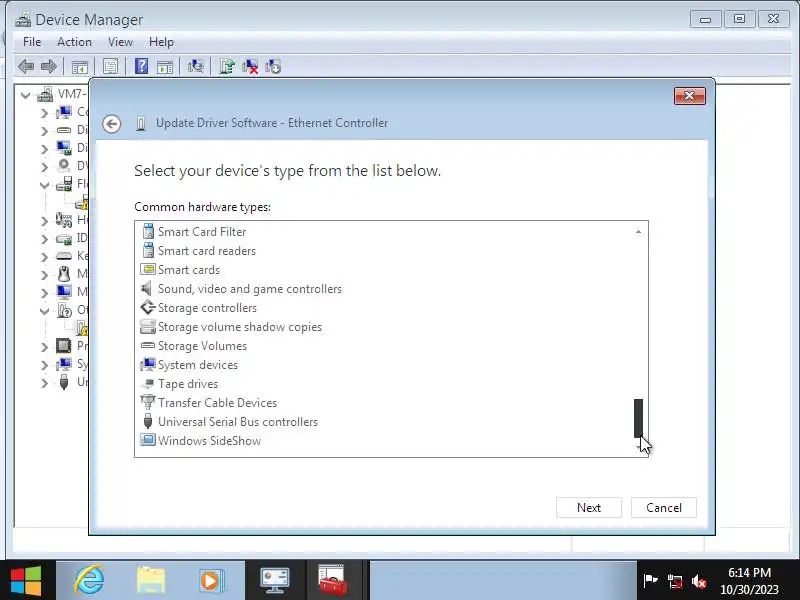This screenshot has height=600, width=800.
Task: Expand the Sy tree node in Device Manager
Action: [x=44, y=365]
